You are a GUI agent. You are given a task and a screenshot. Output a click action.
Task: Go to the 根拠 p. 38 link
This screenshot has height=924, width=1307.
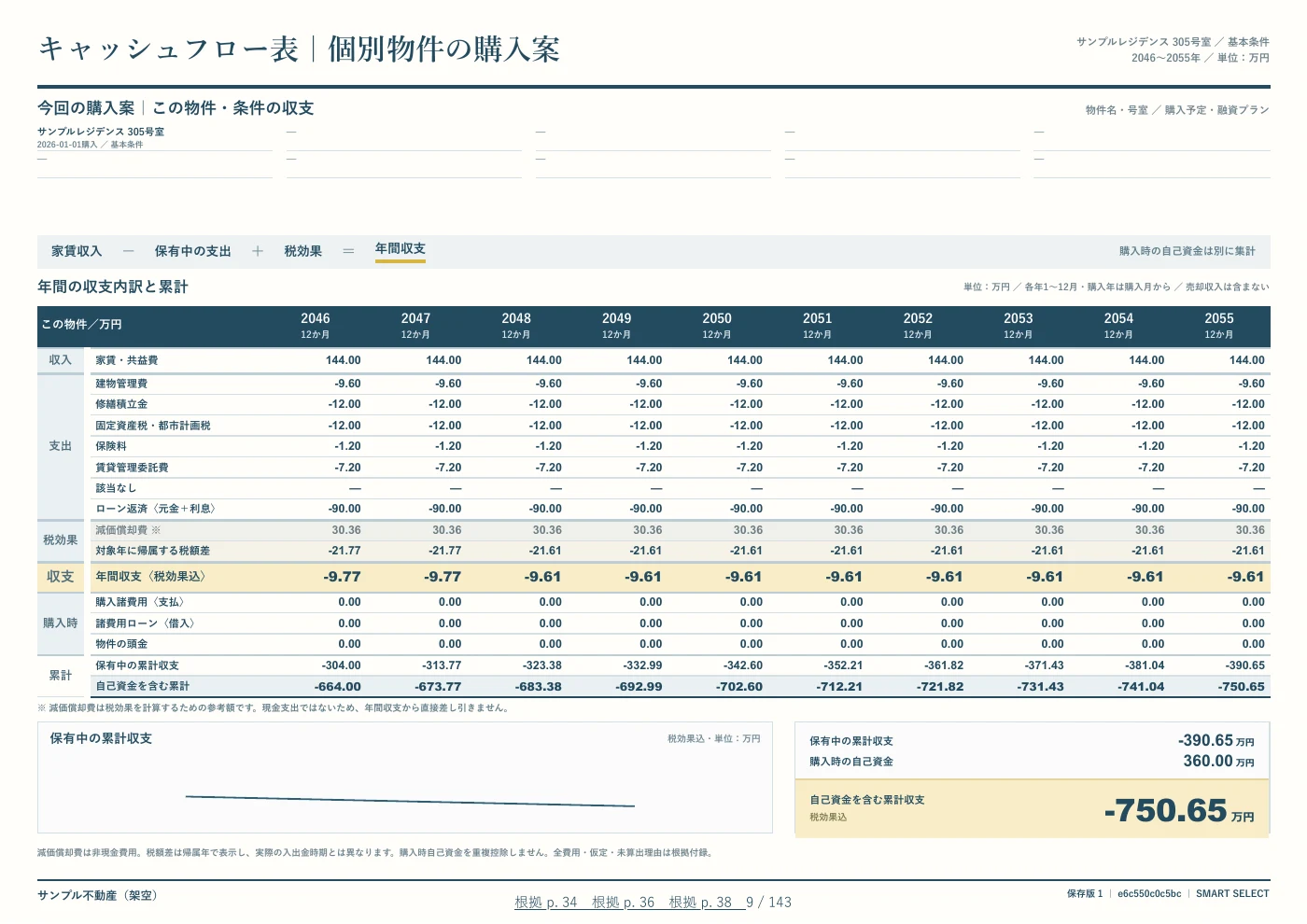(x=700, y=903)
